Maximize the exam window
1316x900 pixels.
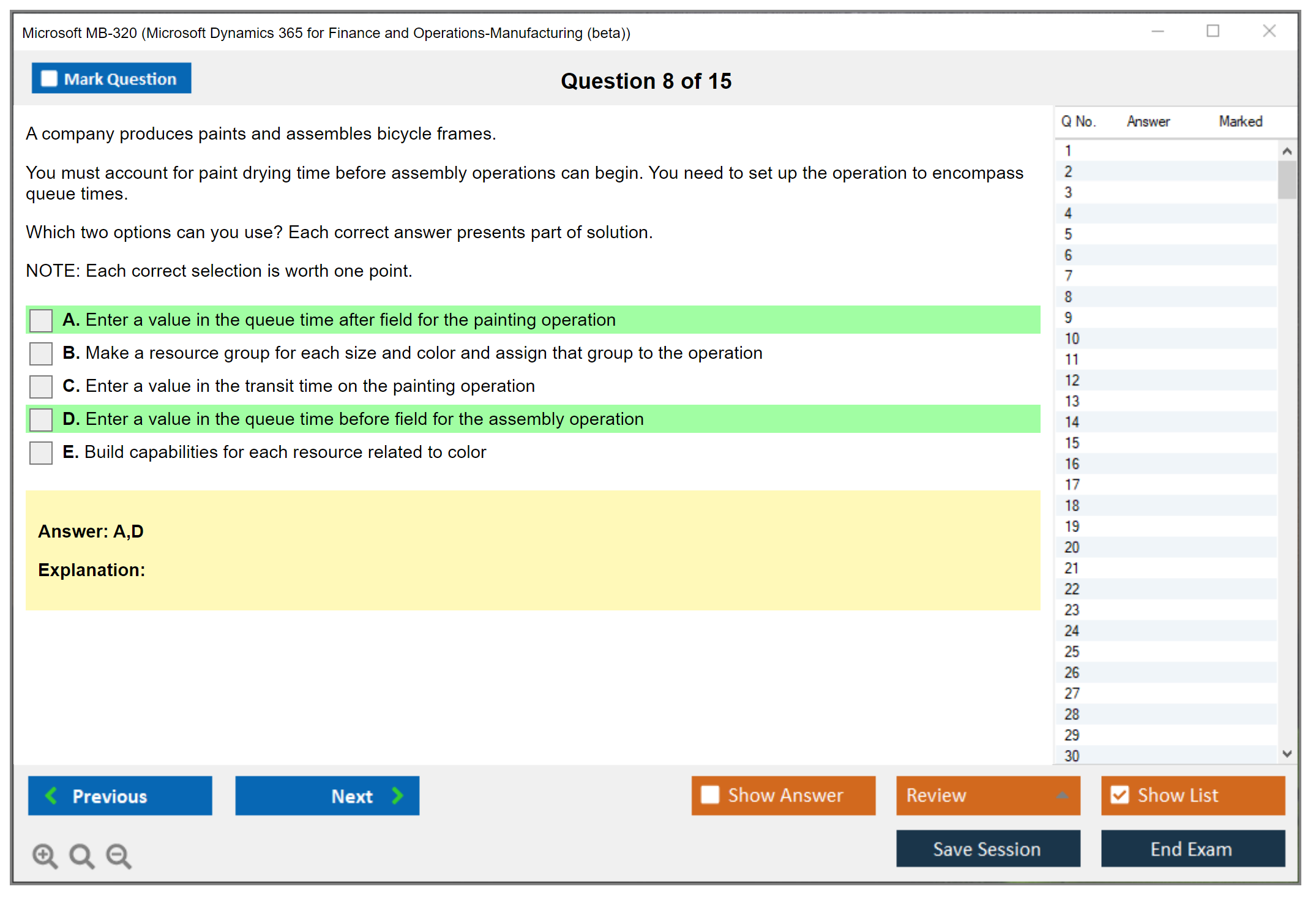point(1213,31)
